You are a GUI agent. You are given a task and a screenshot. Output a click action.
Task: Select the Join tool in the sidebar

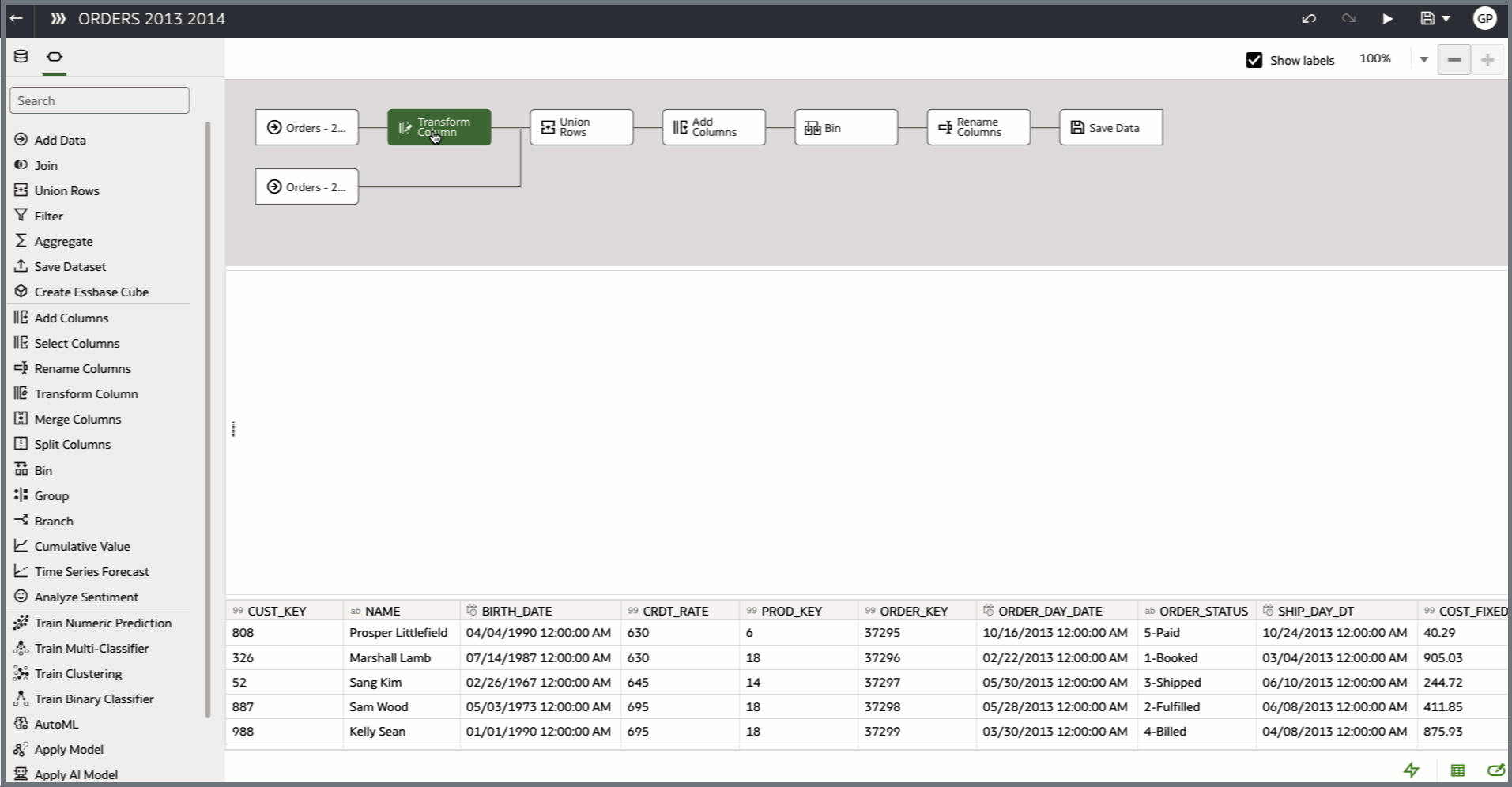46,165
